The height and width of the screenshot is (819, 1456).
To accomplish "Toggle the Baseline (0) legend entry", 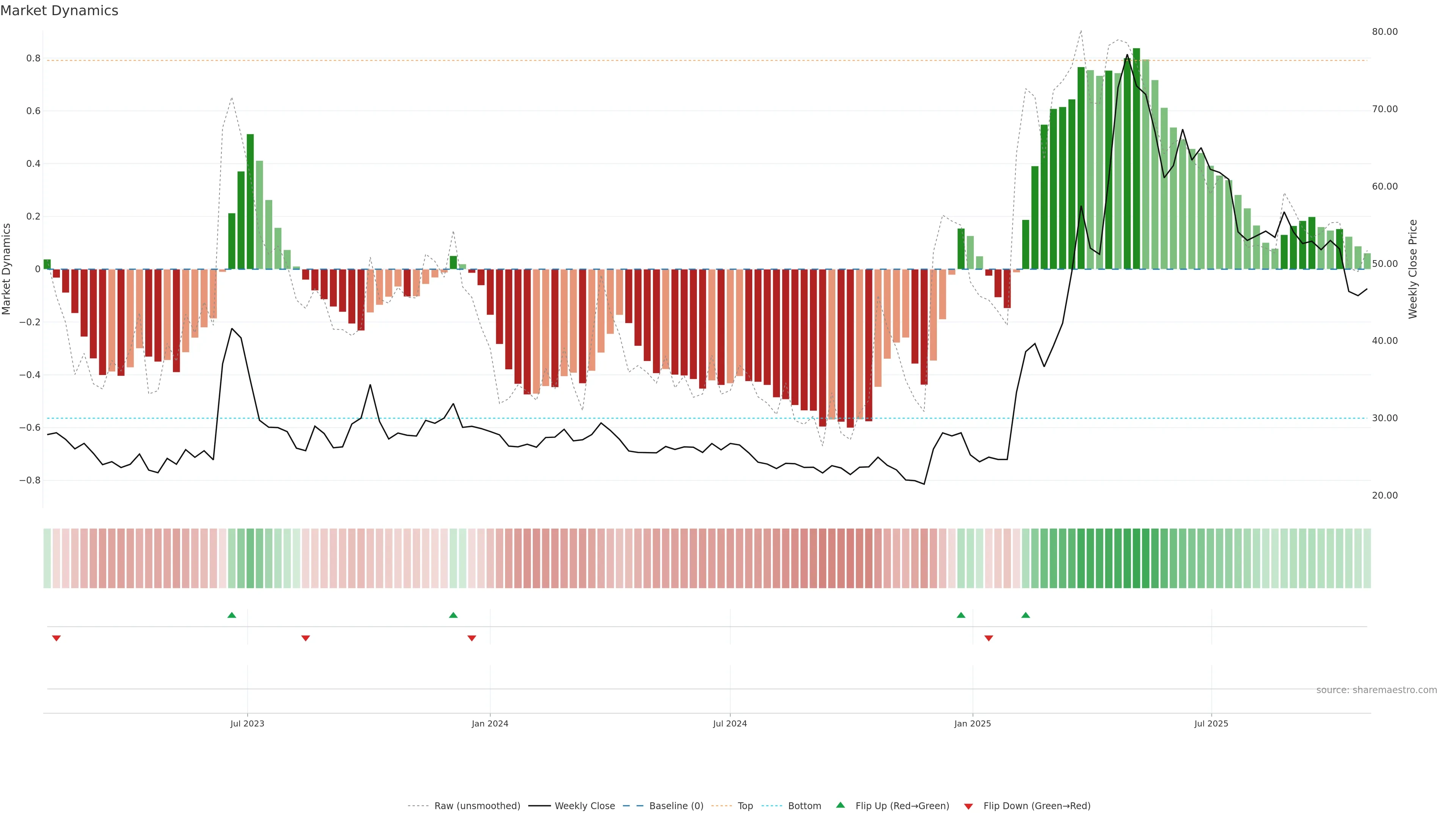I will click(x=676, y=806).
